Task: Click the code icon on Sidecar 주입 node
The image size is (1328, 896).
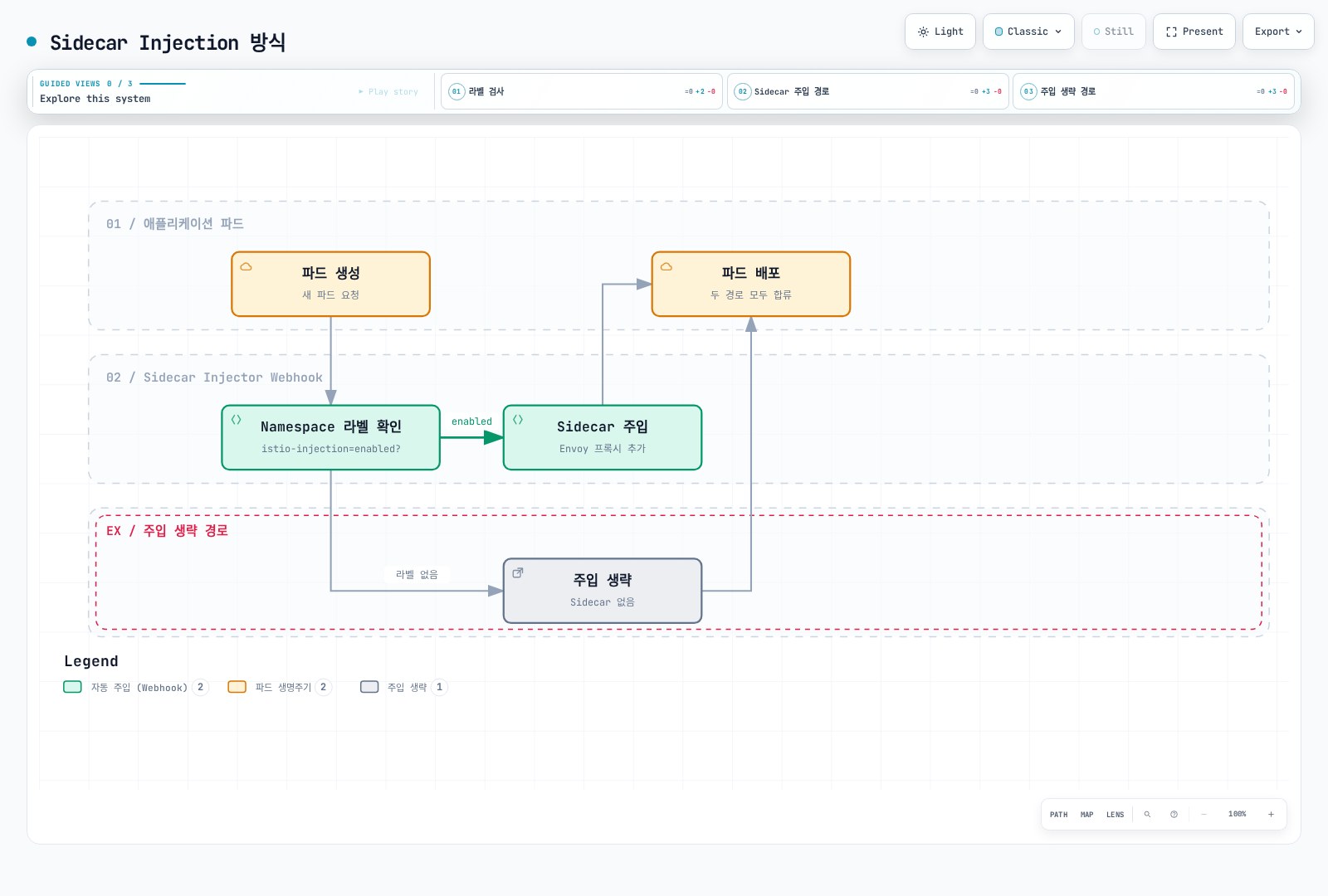Action: 517,420
